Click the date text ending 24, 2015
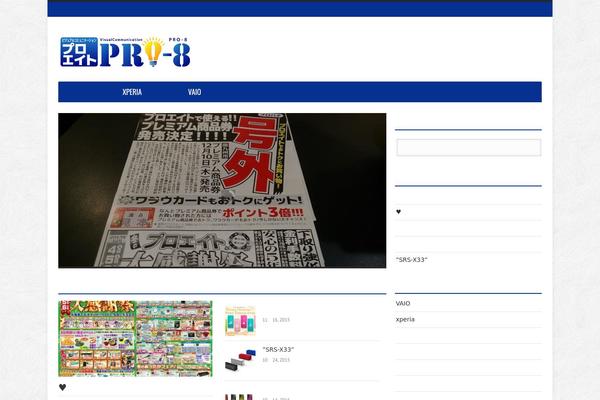 coord(276,360)
